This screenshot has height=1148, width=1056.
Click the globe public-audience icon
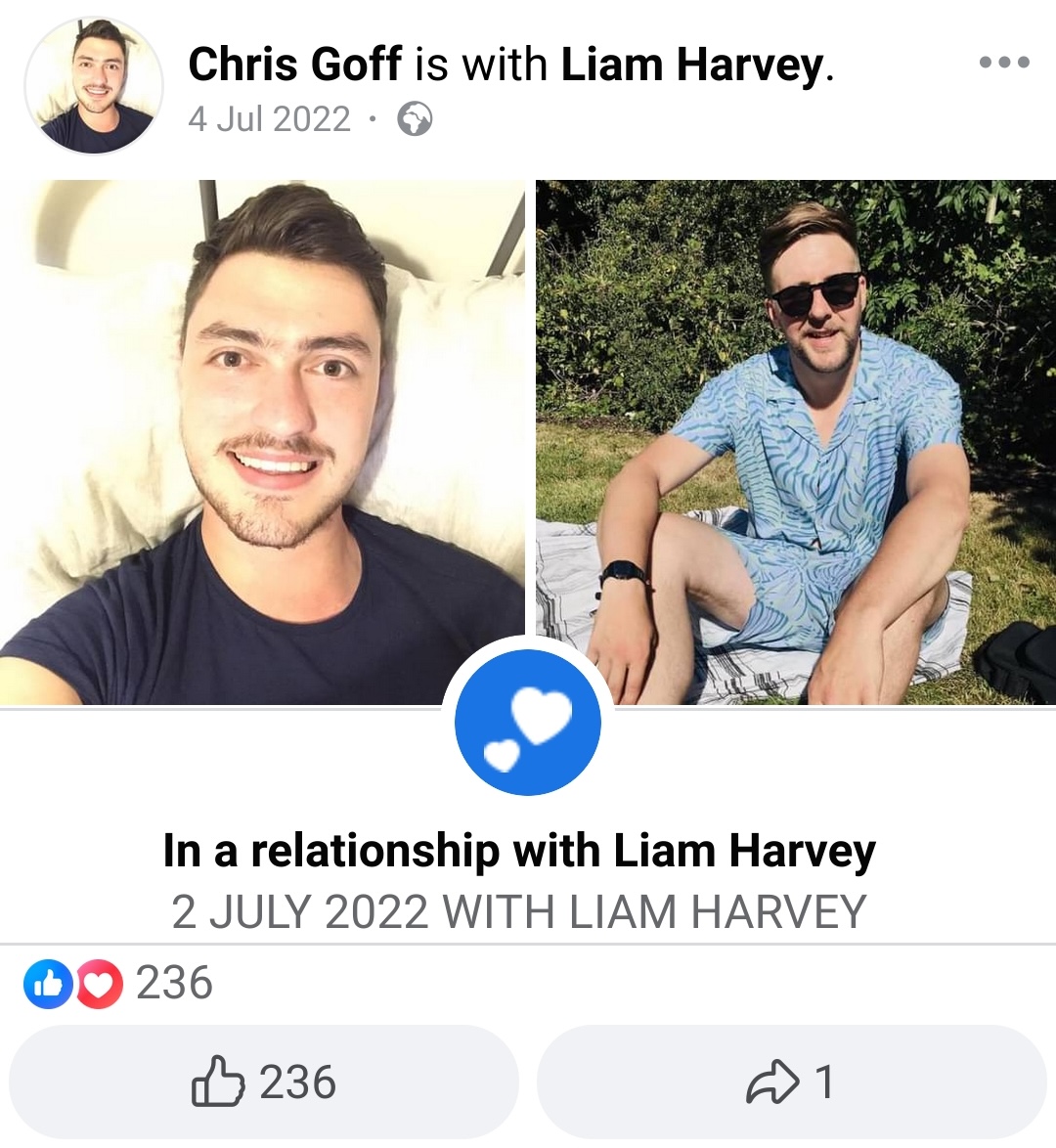pos(415,119)
